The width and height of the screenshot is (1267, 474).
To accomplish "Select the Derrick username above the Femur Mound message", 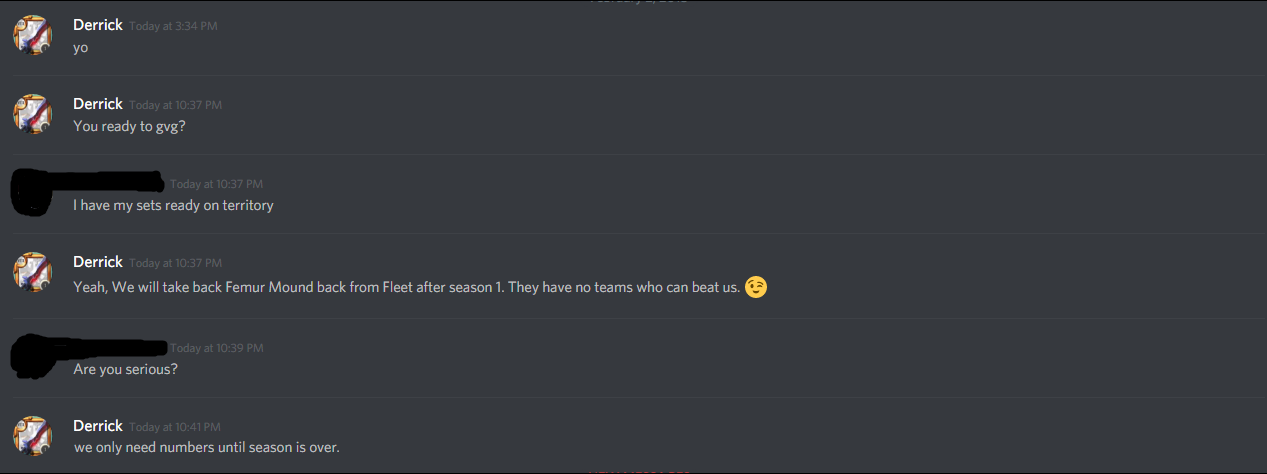I will coord(98,262).
